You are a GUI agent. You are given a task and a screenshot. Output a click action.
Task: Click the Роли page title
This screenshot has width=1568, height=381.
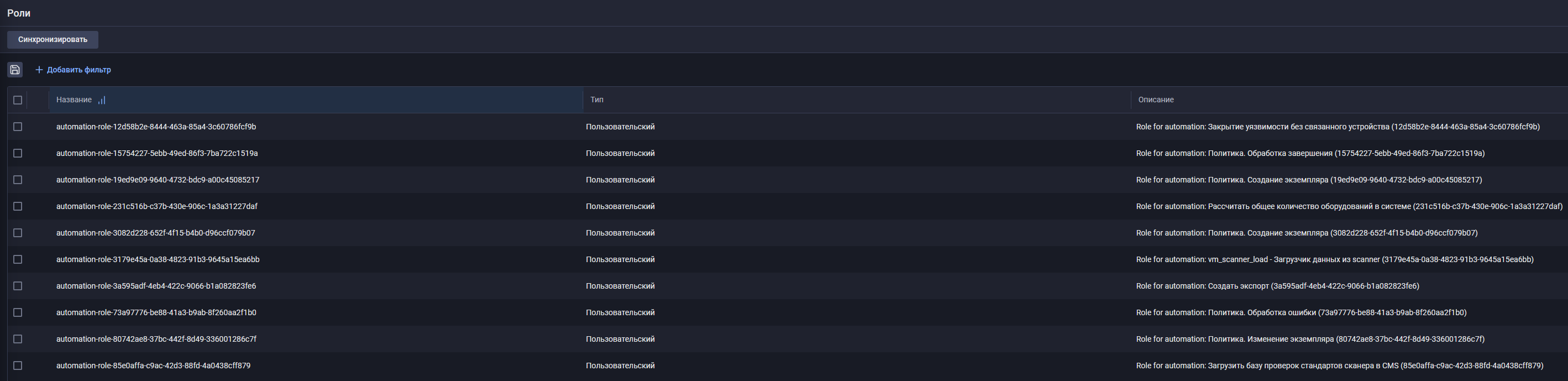[x=19, y=13]
